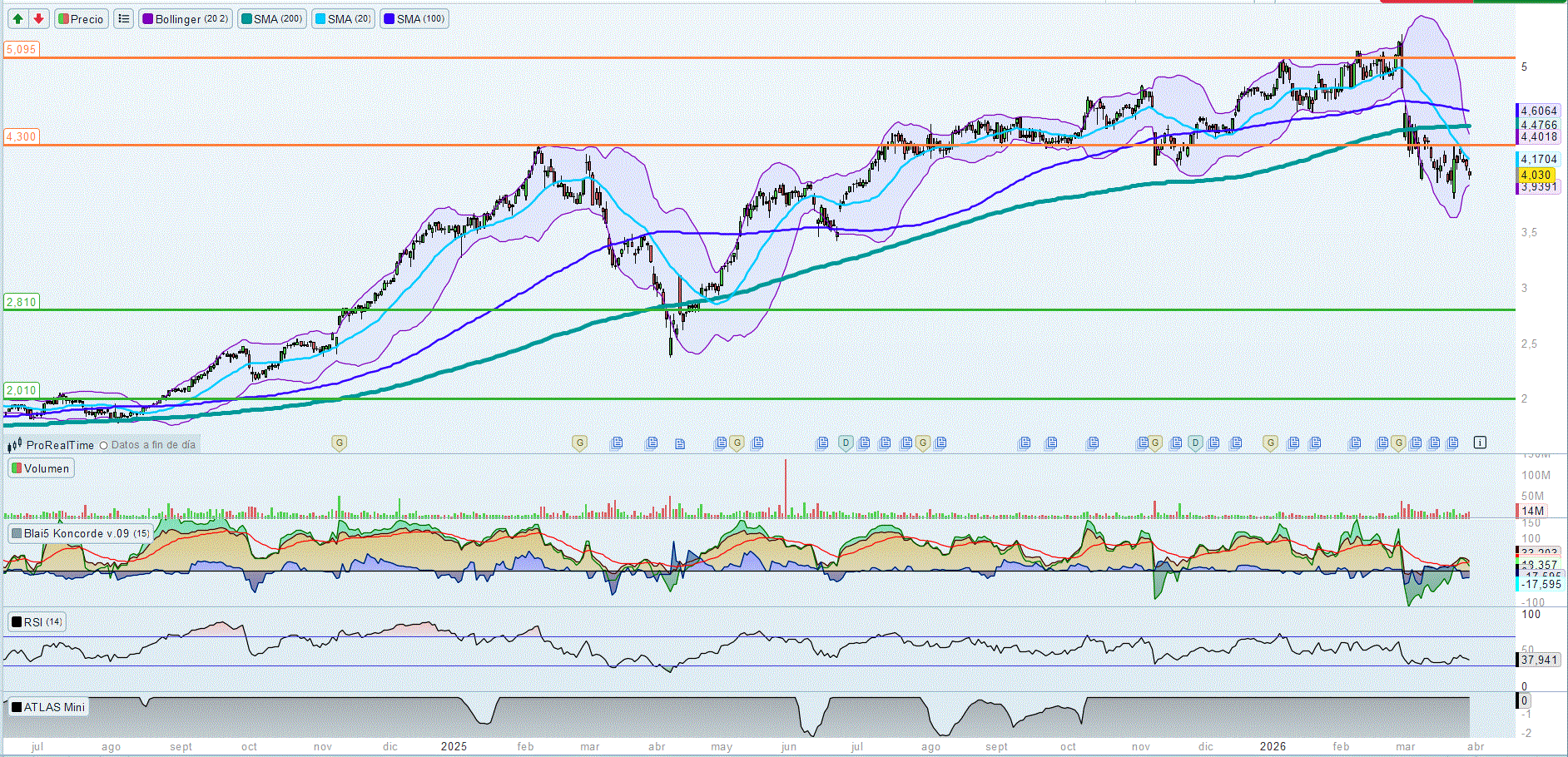Open the Precio settings button
1568x757 pixels.
point(81,18)
